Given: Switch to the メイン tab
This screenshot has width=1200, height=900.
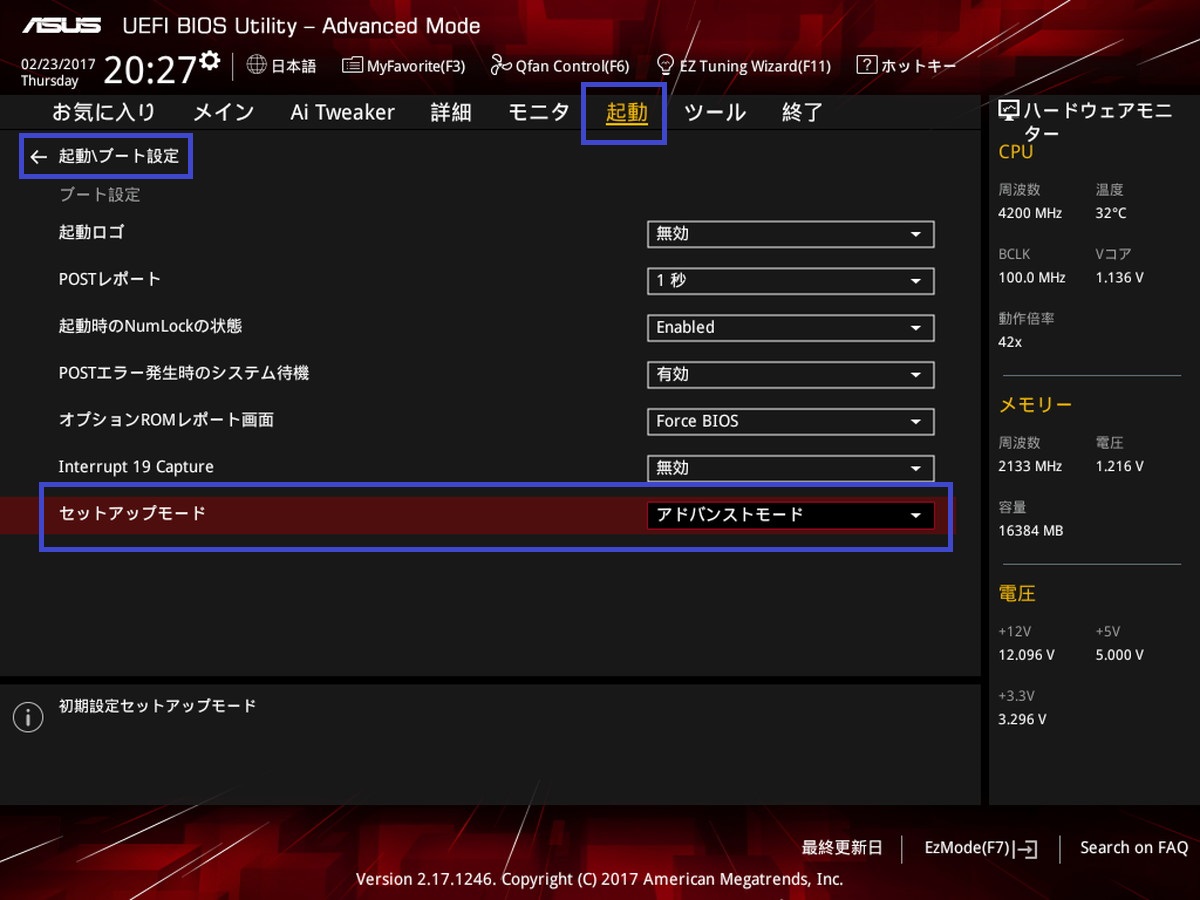Looking at the screenshot, I should point(223,112).
